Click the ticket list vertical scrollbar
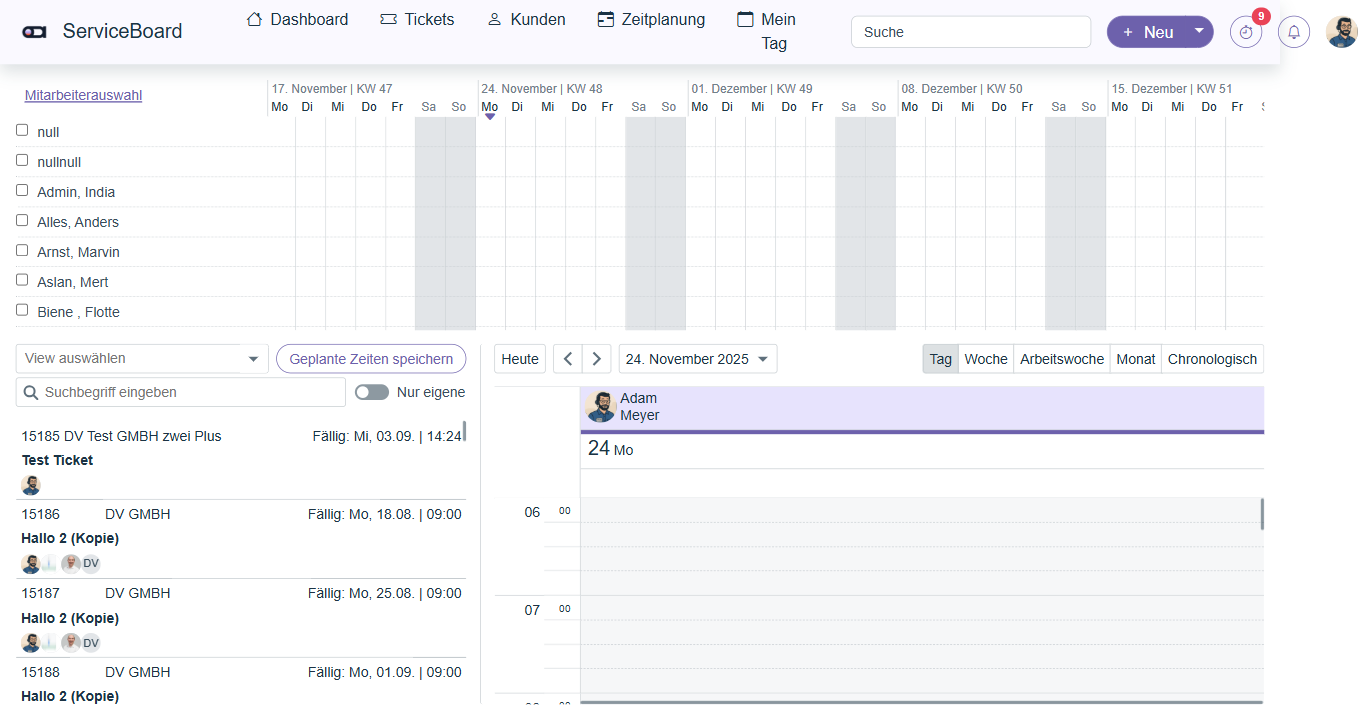The image size is (1358, 720). click(464, 431)
